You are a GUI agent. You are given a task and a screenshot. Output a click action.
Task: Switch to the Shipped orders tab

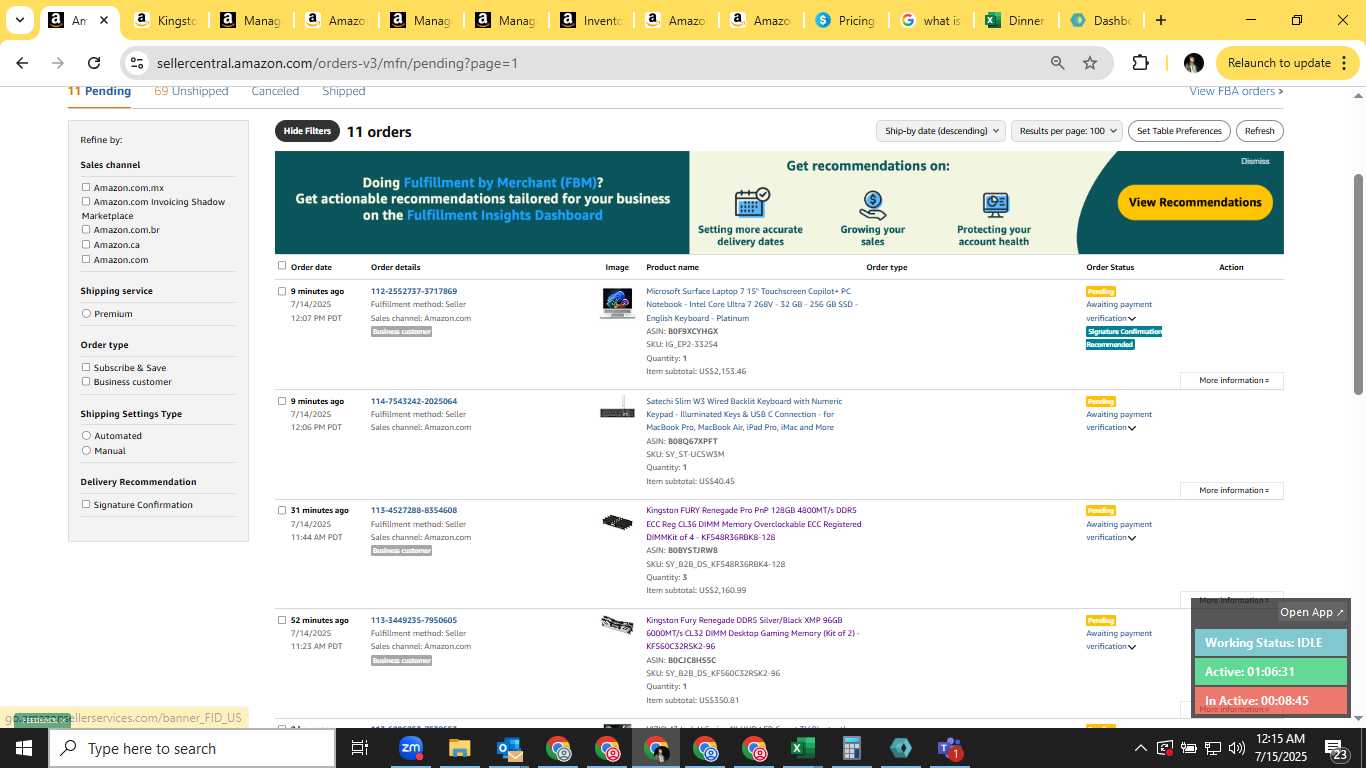343,91
